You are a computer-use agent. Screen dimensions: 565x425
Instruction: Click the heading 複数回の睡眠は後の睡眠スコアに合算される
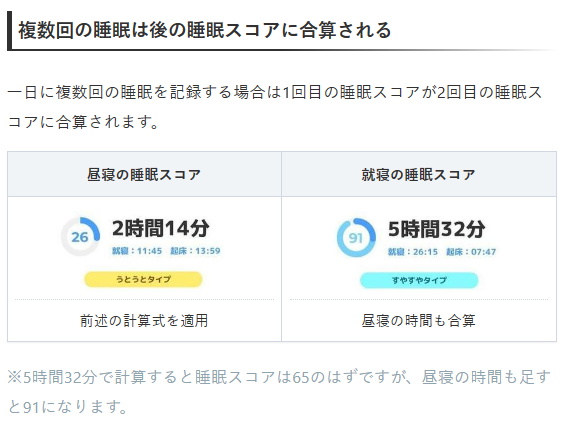click(x=205, y=30)
